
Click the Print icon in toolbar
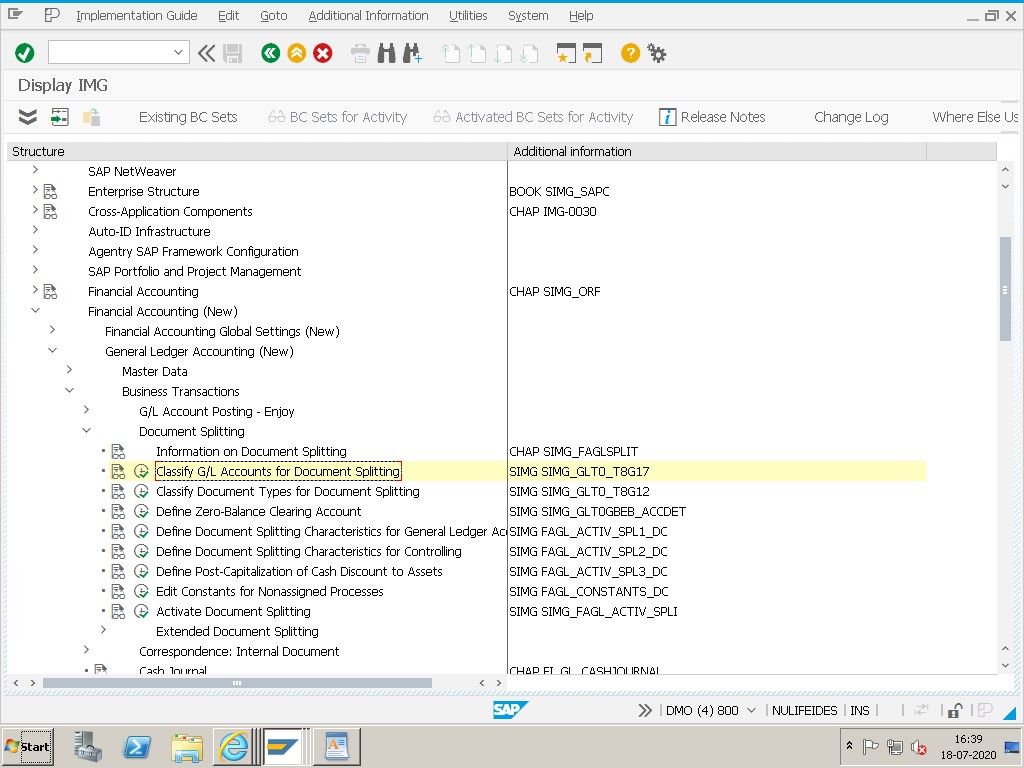(360, 54)
